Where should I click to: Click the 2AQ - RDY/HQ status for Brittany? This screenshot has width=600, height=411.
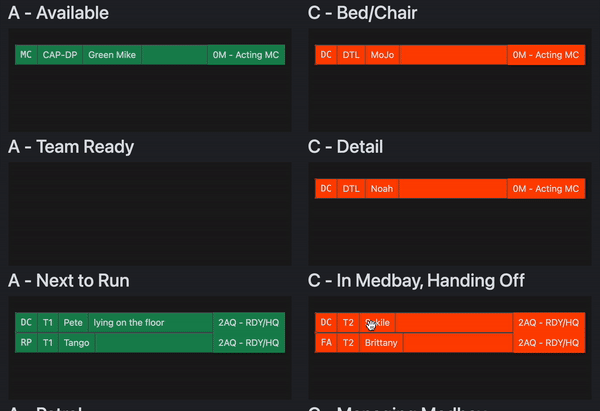[x=547, y=343]
